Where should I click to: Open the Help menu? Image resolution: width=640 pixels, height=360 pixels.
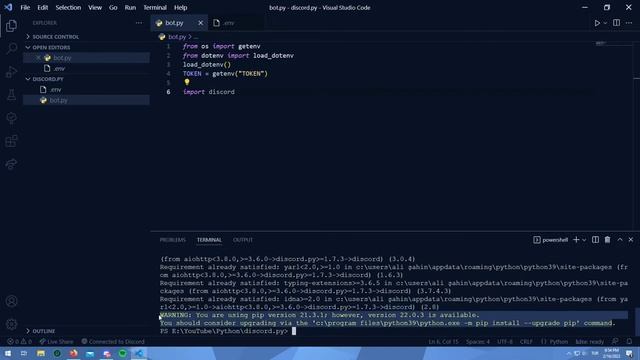[180, 7]
